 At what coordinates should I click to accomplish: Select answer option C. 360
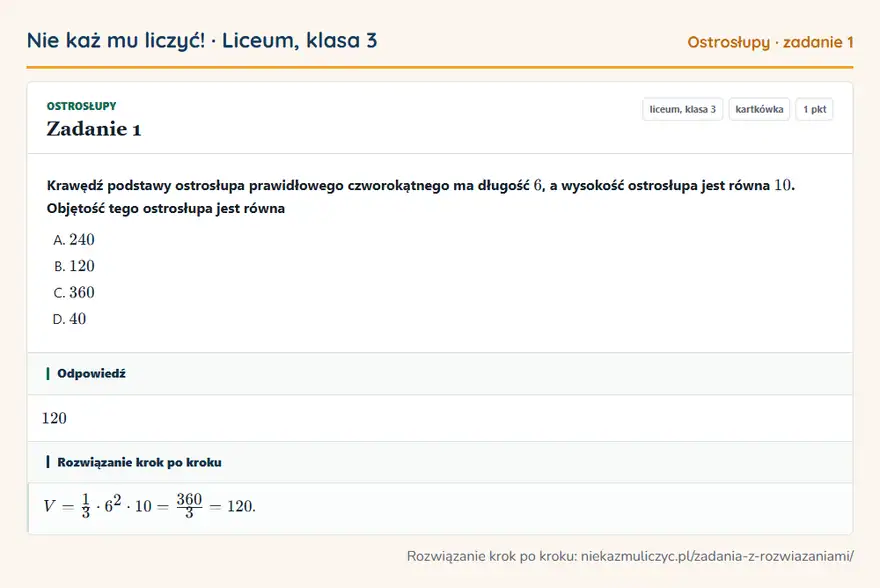pos(74,292)
